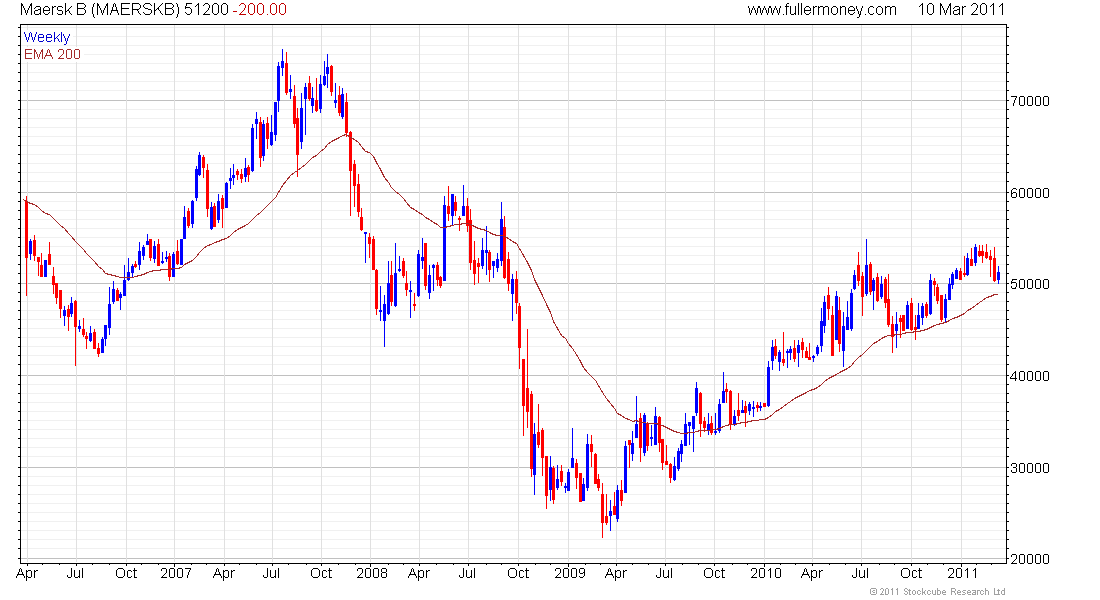Click the 20000 price axis label

click(x=1031, y=559)
